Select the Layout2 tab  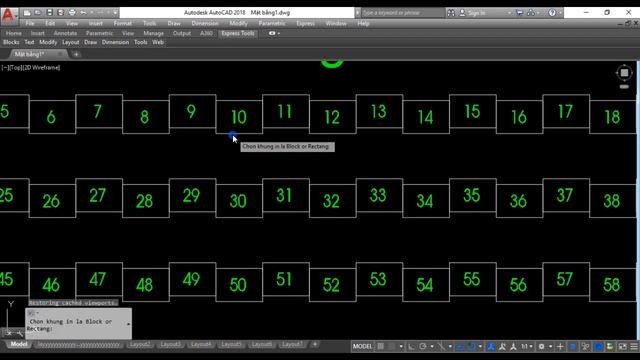point(140,344)
